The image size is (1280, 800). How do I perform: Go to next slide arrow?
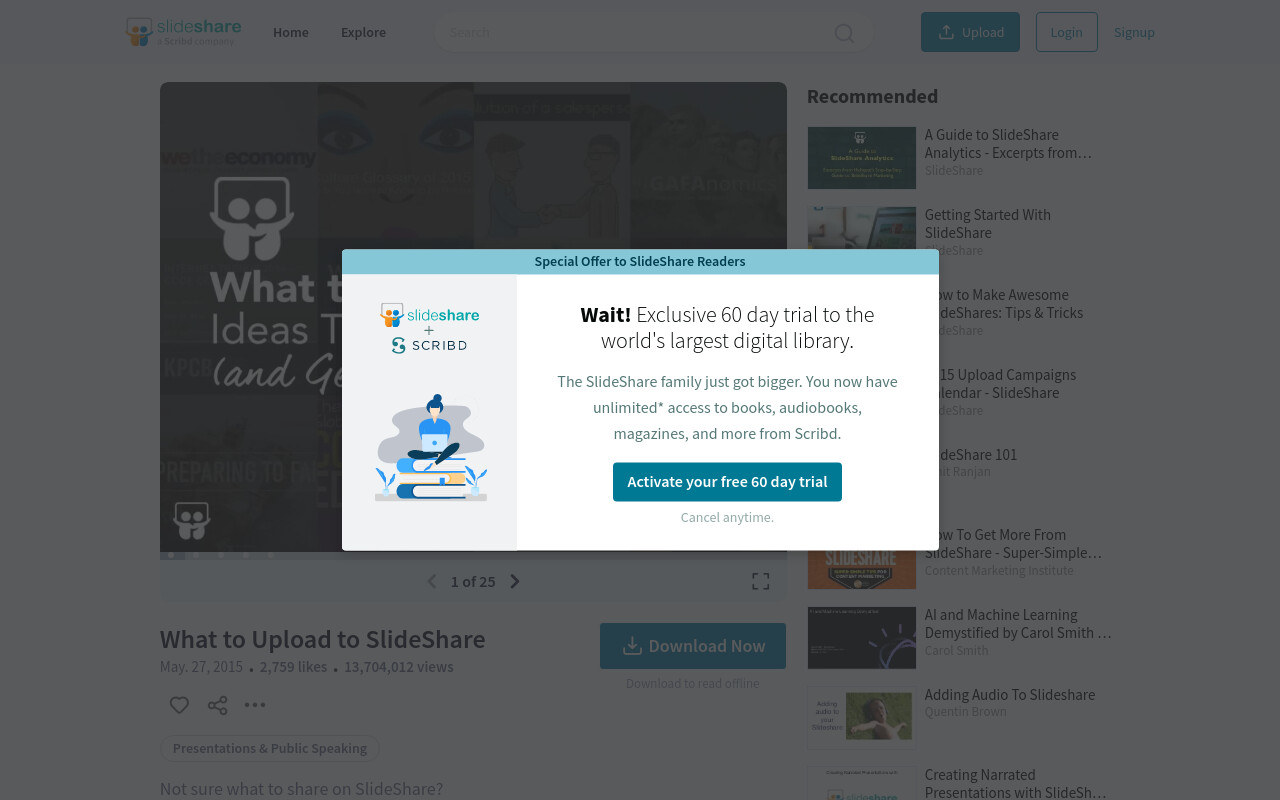pyautogui.click(x=515, y=581)
